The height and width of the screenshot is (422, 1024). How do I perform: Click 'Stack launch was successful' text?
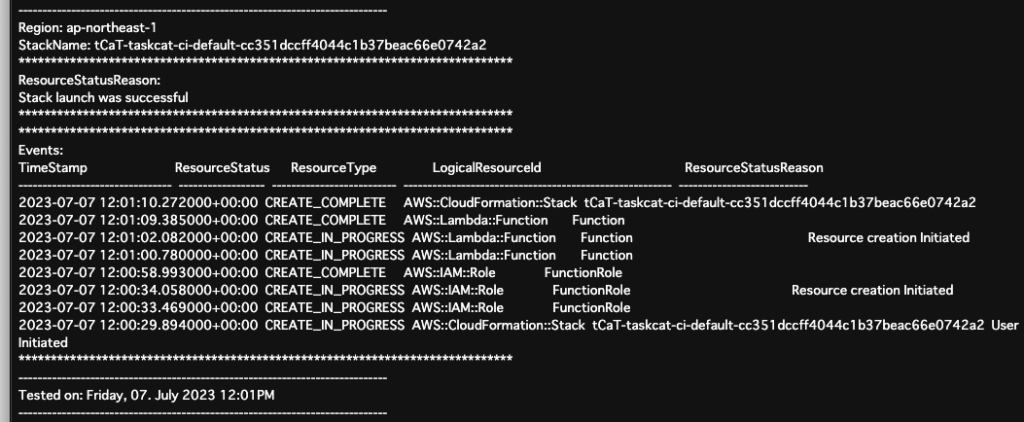pyautogui.click(x=103, y=97)
